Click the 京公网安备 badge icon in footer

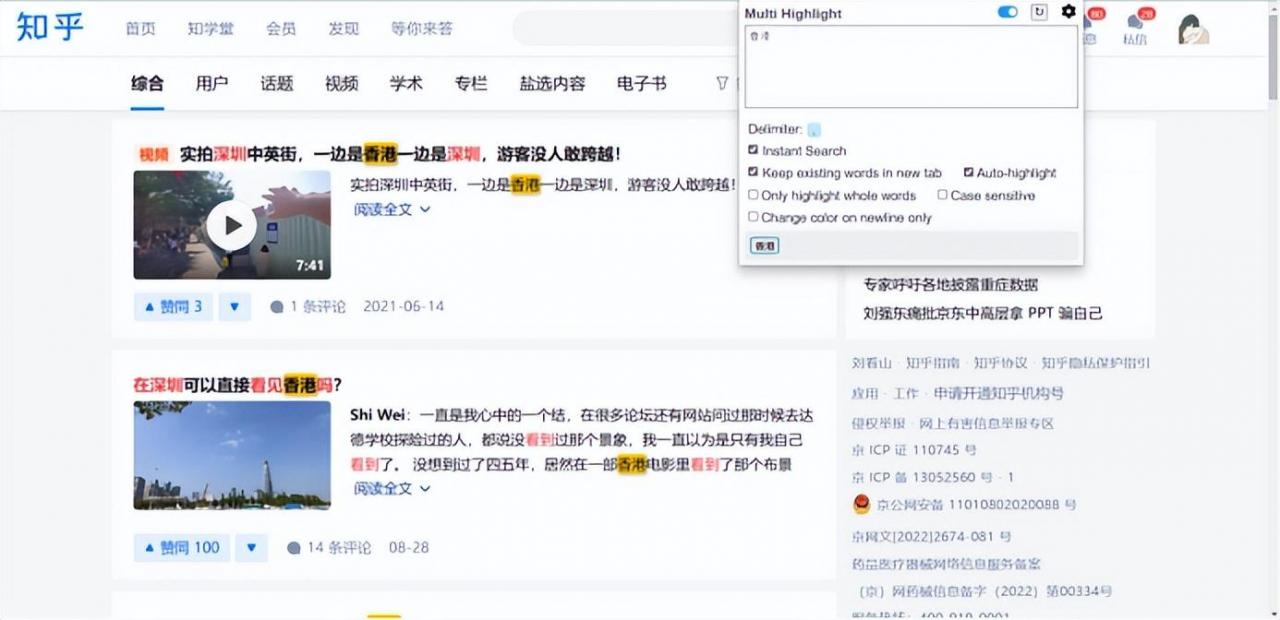point(860,504)
